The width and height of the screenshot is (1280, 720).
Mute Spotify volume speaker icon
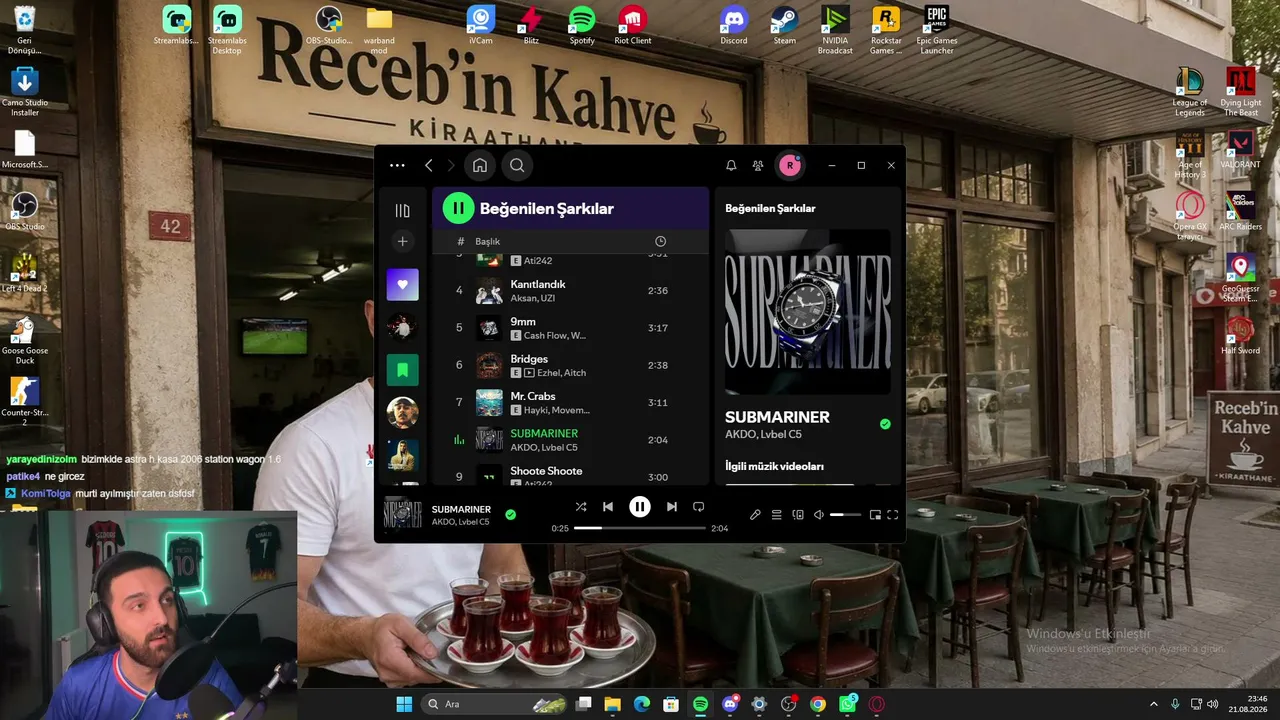point(819,515)
